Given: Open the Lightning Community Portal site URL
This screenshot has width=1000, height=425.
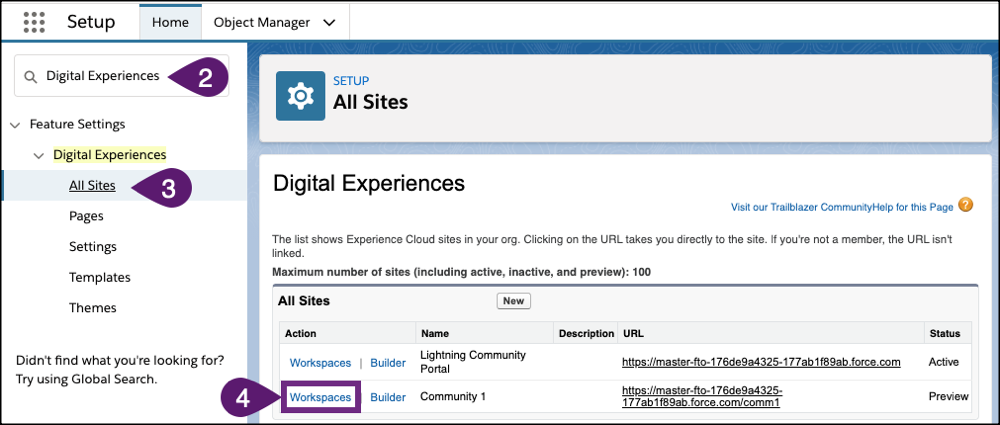Looking at the screenshot, I should [x=761, y=362].
